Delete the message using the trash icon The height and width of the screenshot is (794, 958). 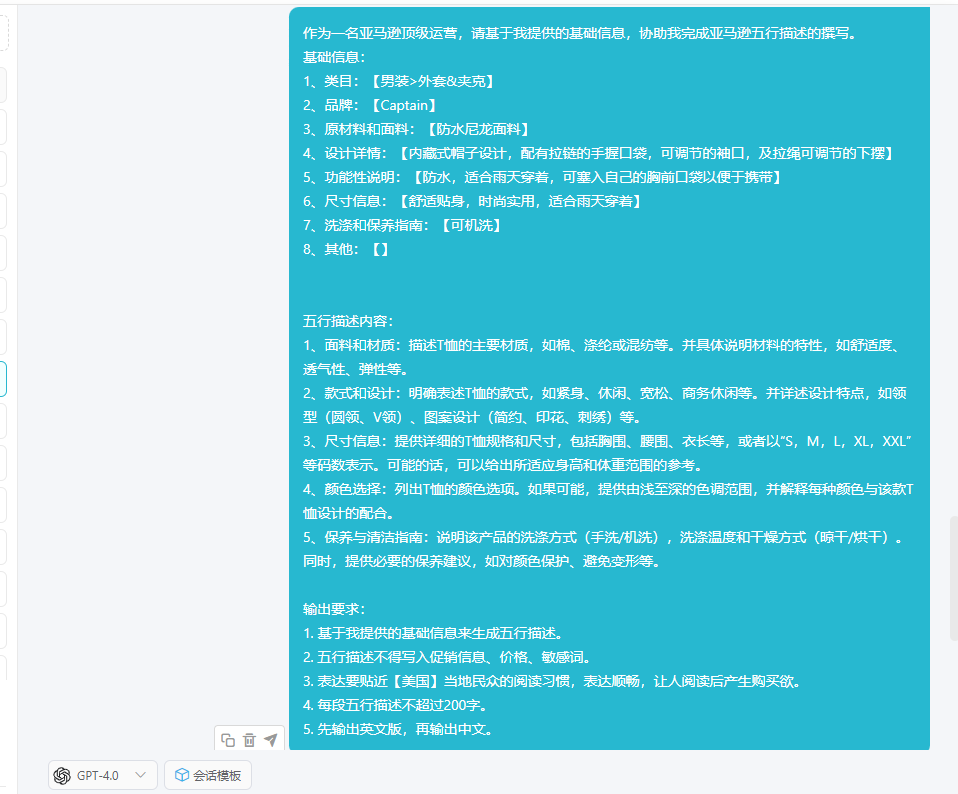(249, 740)
